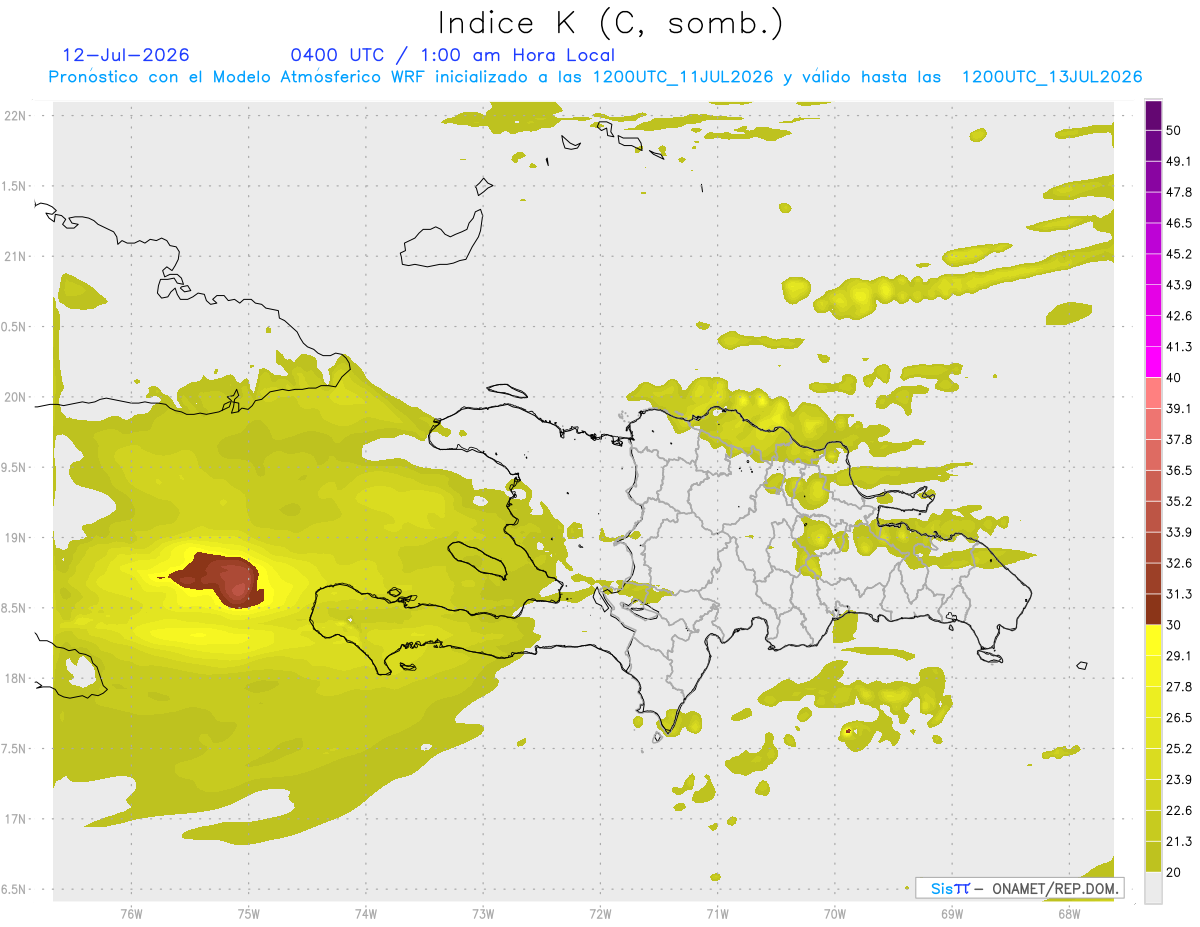Click the '76W' longitude label

131,914
